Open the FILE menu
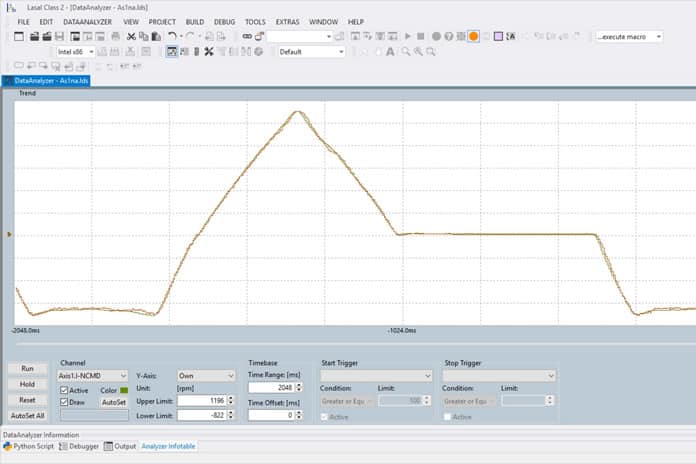Screen dimensions: 696x464 pyautogui.click(x=24, y=22)
